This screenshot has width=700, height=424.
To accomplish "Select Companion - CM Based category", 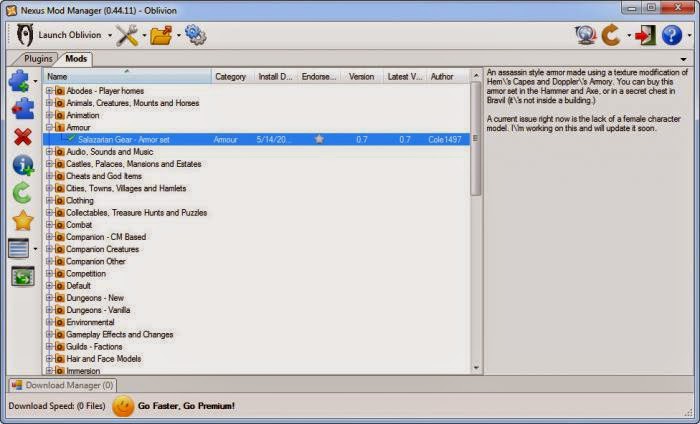I will click(x=106, y=237).
